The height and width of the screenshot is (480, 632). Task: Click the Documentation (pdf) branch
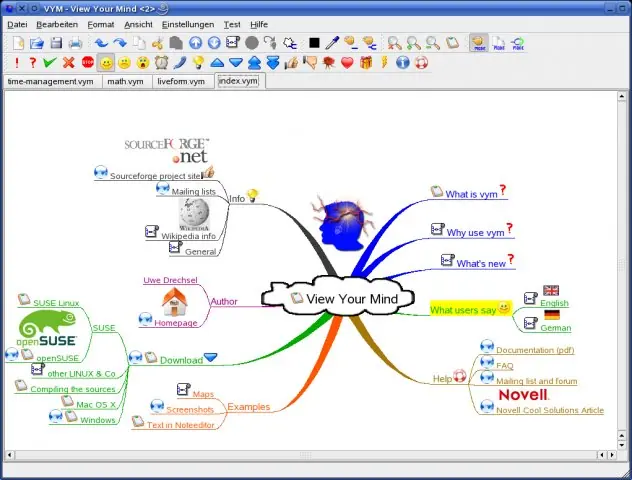[x=535, y=350]
